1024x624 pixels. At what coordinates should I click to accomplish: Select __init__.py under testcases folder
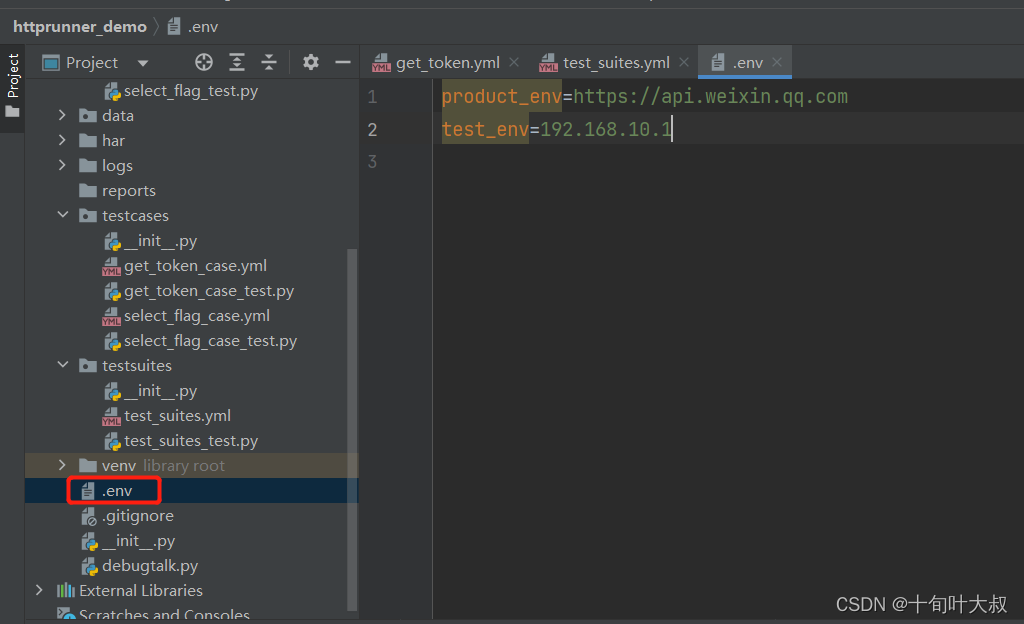point(160,241)
